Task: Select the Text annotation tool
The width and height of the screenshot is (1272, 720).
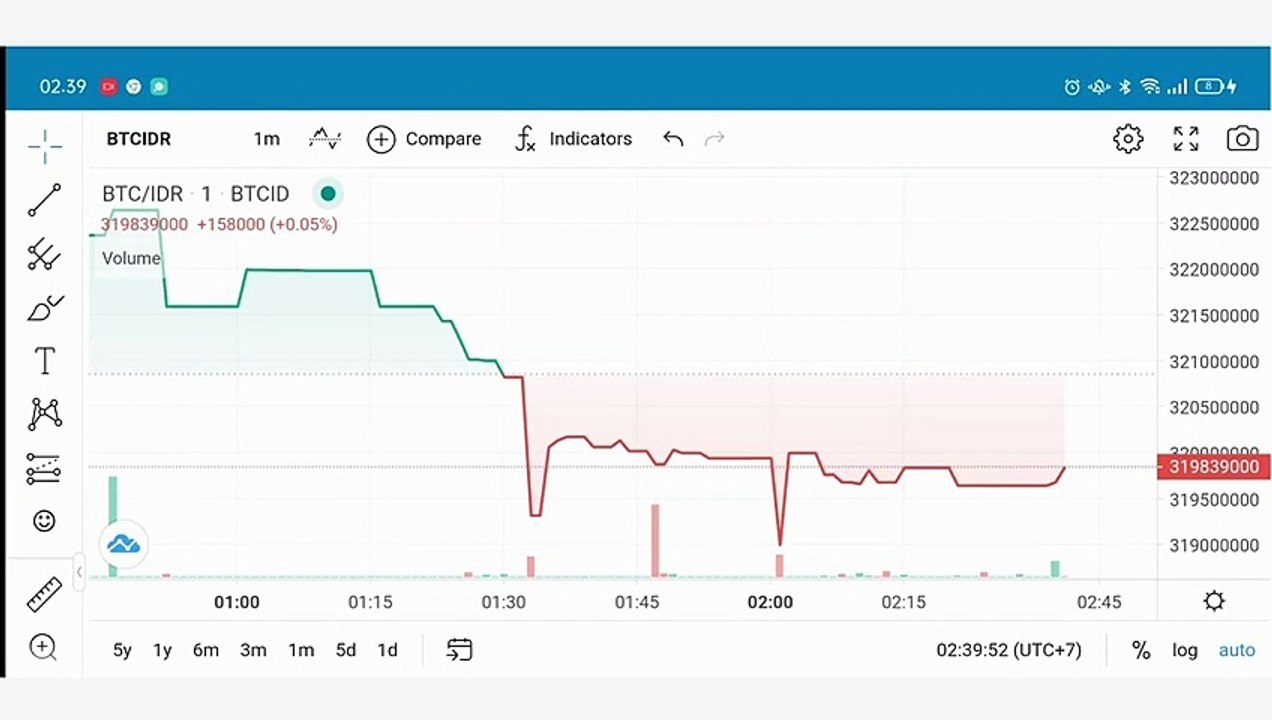Action: 44,361
